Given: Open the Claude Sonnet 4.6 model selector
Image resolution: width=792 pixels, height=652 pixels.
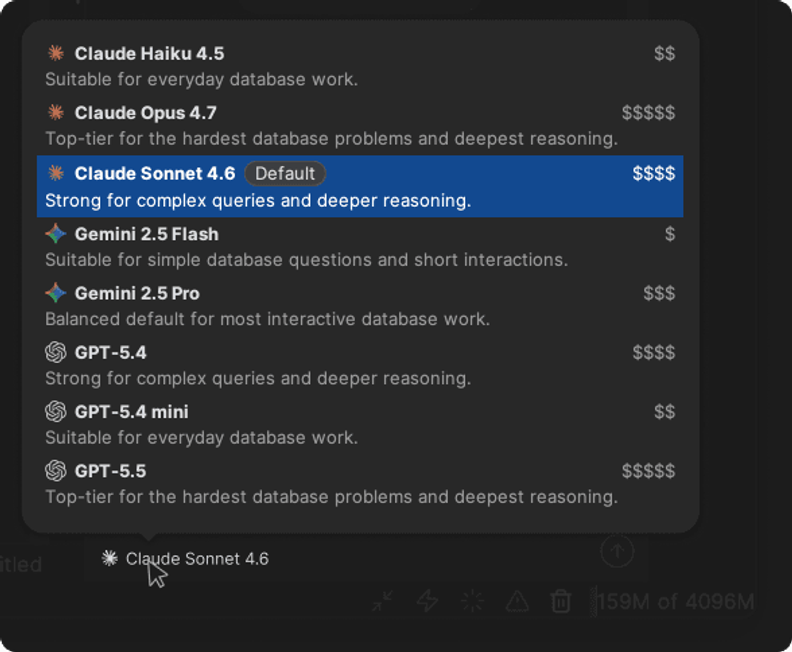Looking at the screenshot, I should pos(185,559).
